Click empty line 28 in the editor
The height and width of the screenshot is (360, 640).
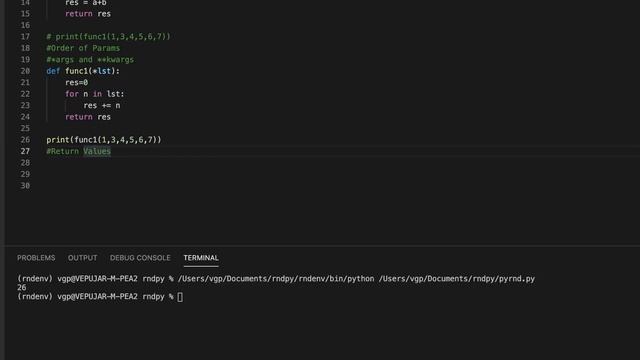343,162
